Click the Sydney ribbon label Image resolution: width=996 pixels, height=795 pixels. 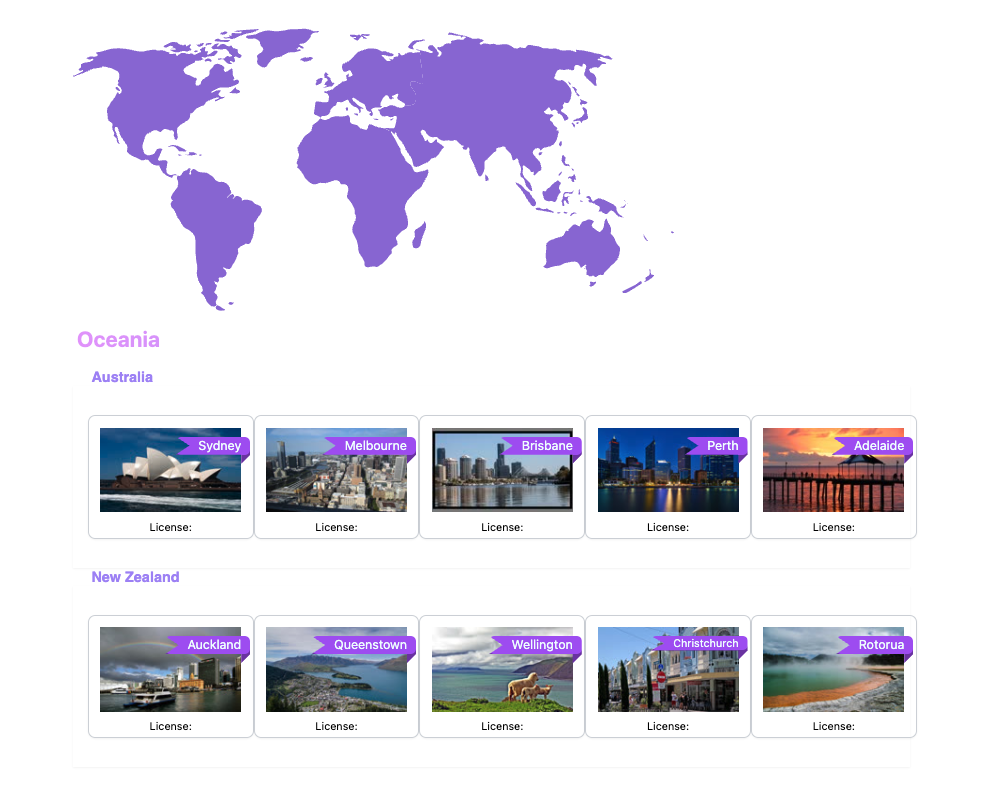tap(215, 446)
